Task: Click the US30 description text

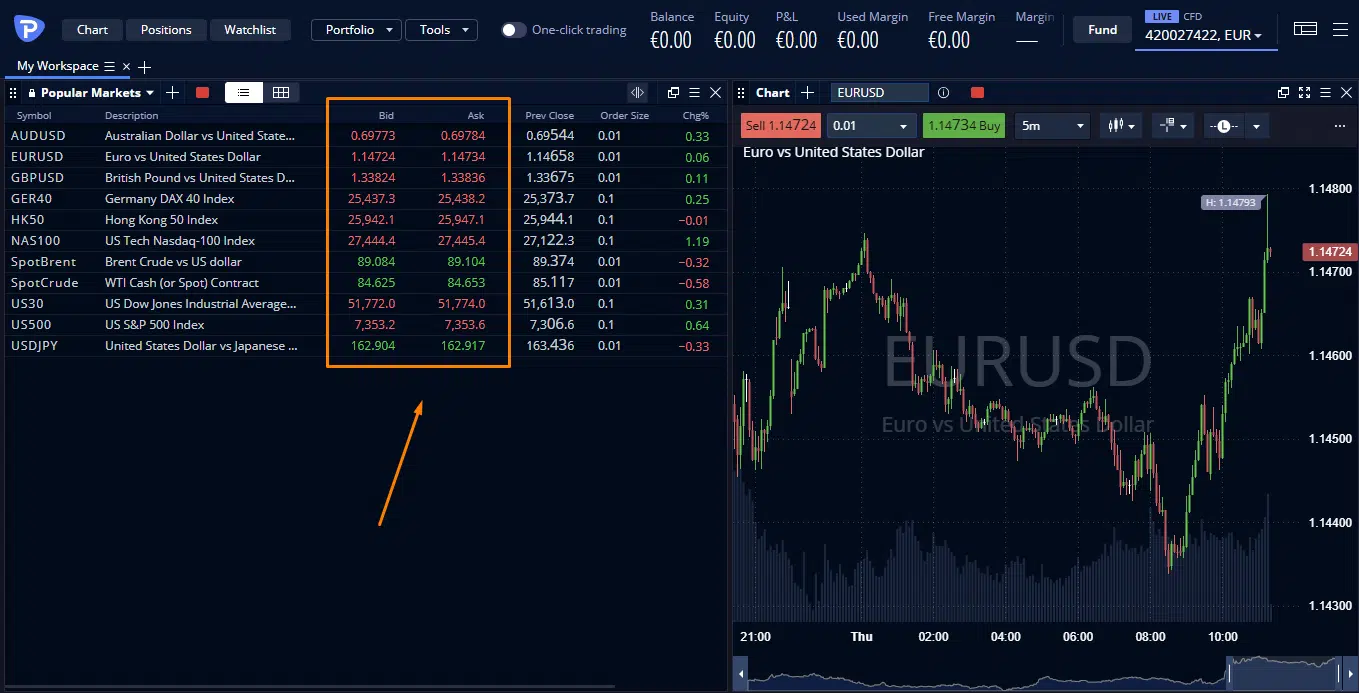Action: pyautogui.click(x=200, y=304)
